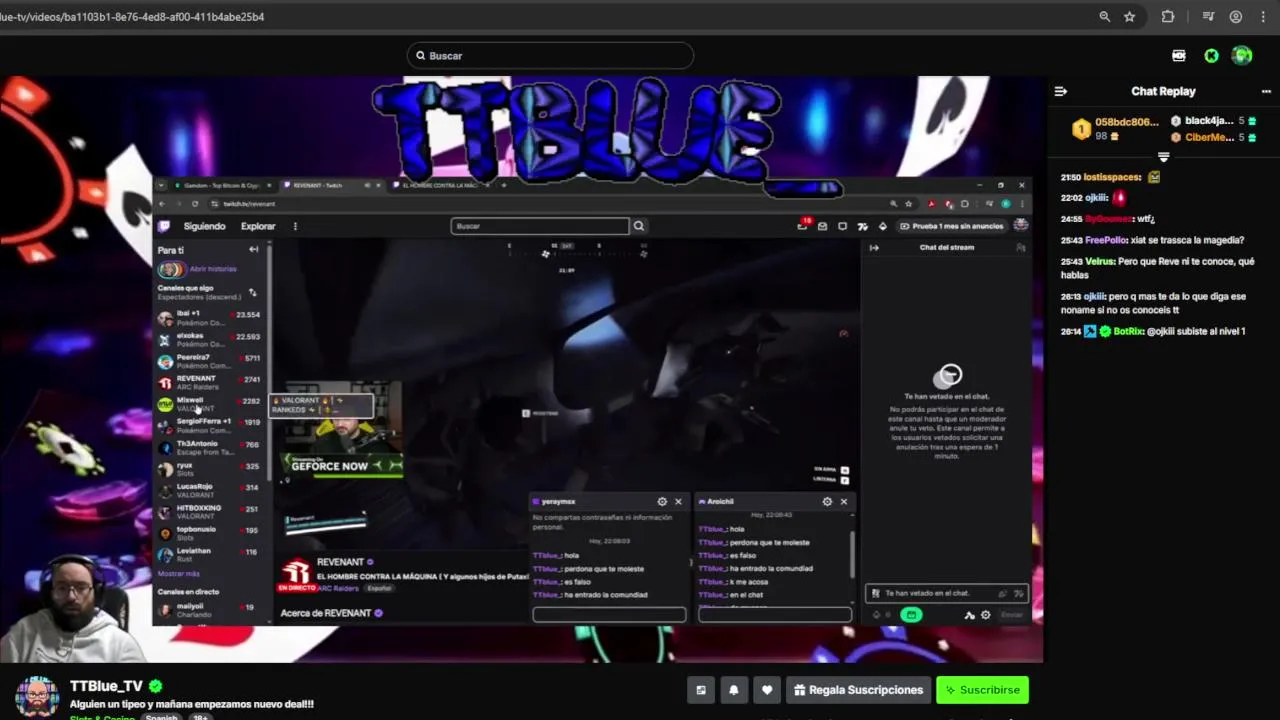This screenshot has height=720, width=1280.
Task: Switch to the REVENANT - Twitch browser tab
Action: [330, 185]
